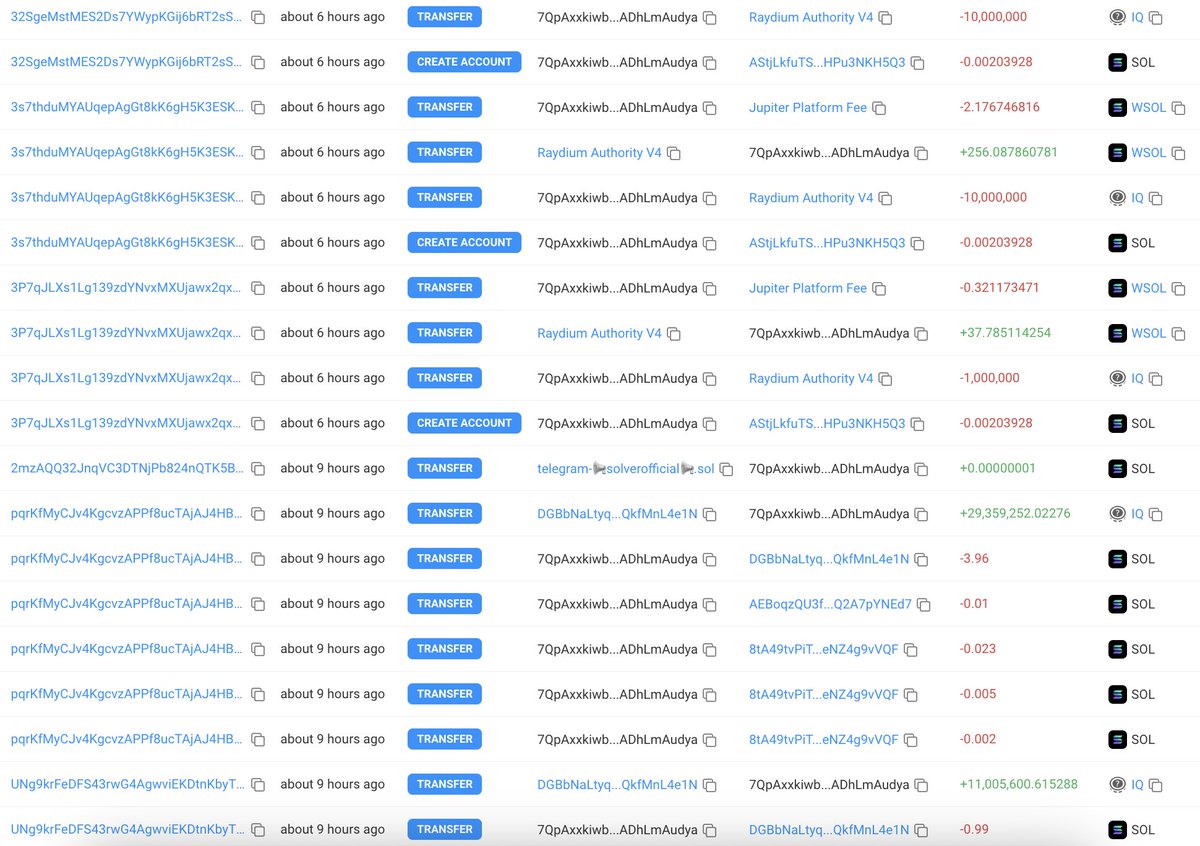Select the -0.01 SOL amount
This screenshot has width=1200, height=846.
click(974, 604)
